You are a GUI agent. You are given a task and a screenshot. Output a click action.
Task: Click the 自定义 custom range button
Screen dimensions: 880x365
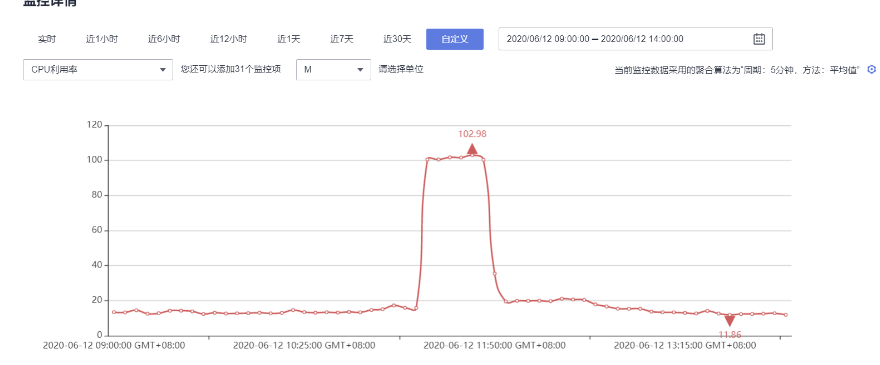click(x=455, y=39)
